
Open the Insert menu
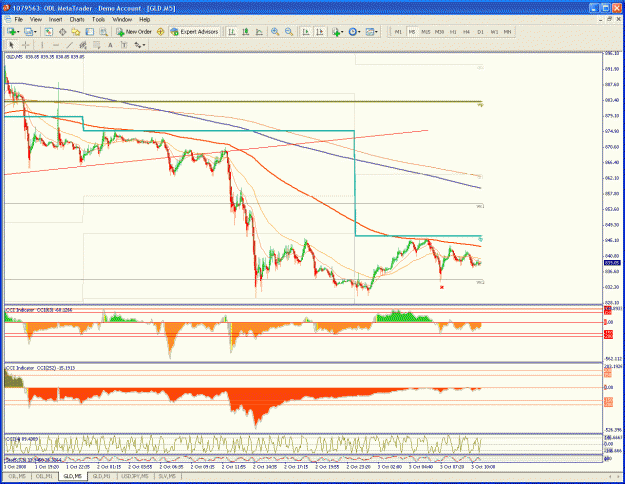pyautogui.click(x=55, y=19)
